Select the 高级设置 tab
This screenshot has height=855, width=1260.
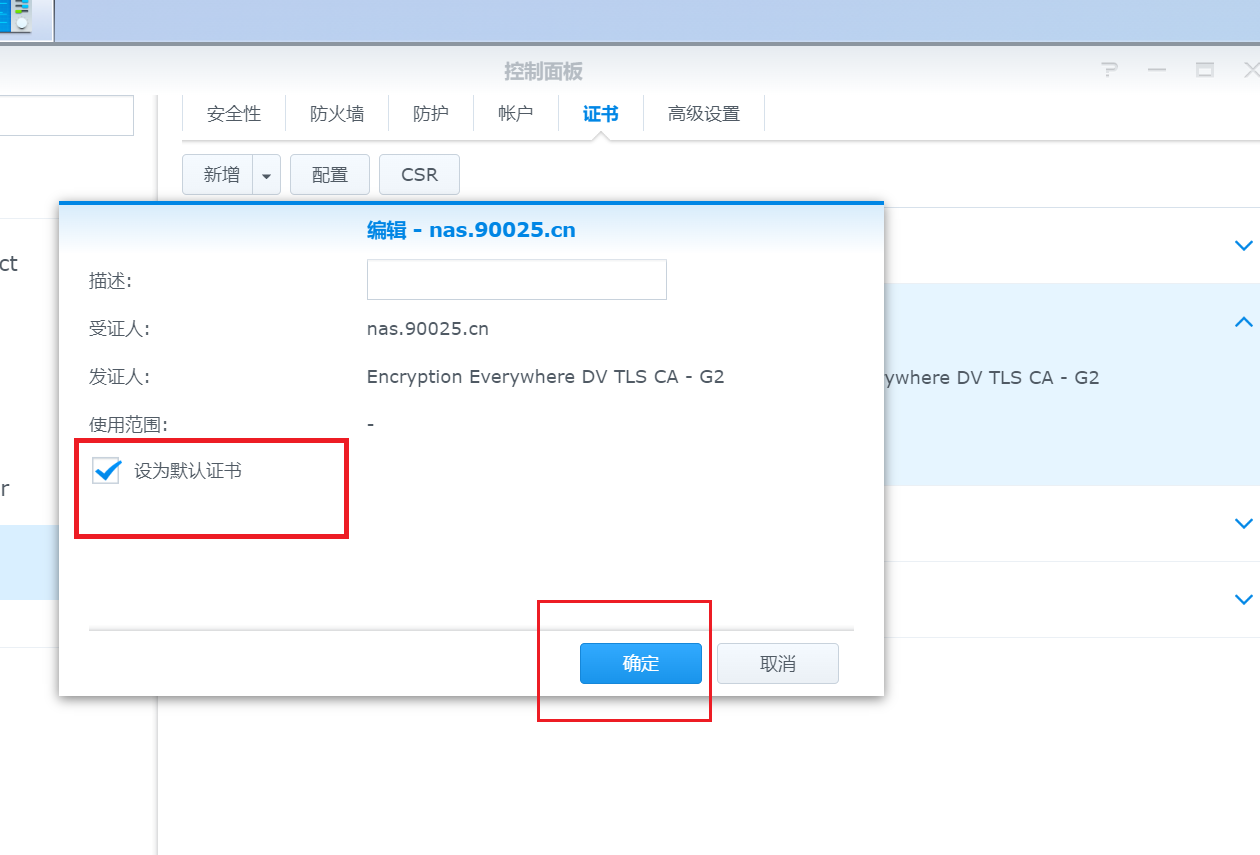click(704, 114)
